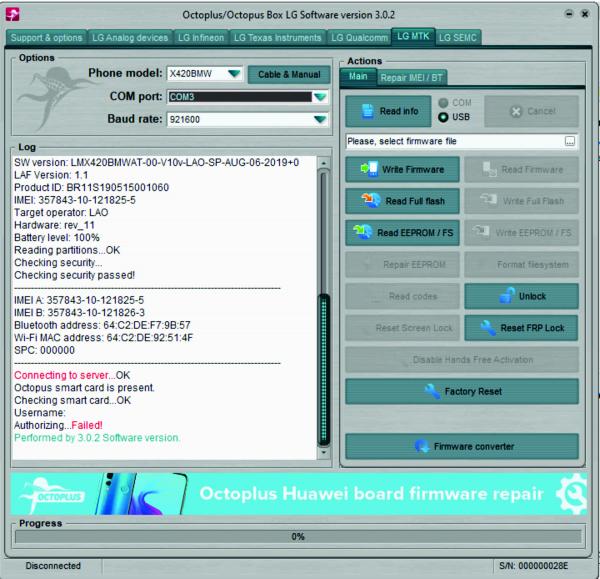
Task: Click the Factory Reset button
Action: [462, 391]
